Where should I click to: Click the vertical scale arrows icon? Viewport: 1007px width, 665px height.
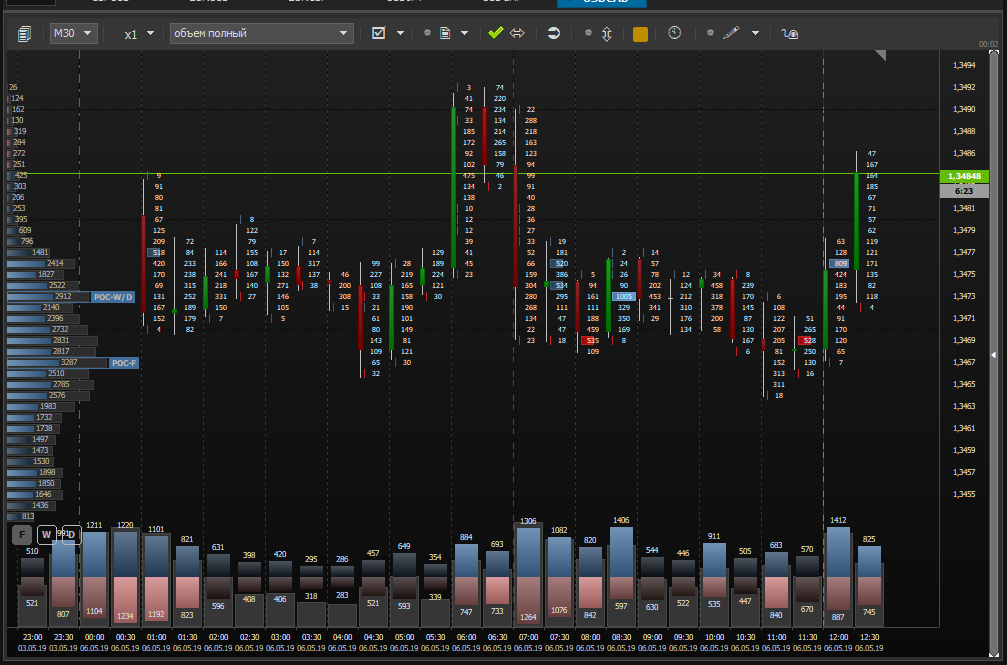[x=606, y=33]
